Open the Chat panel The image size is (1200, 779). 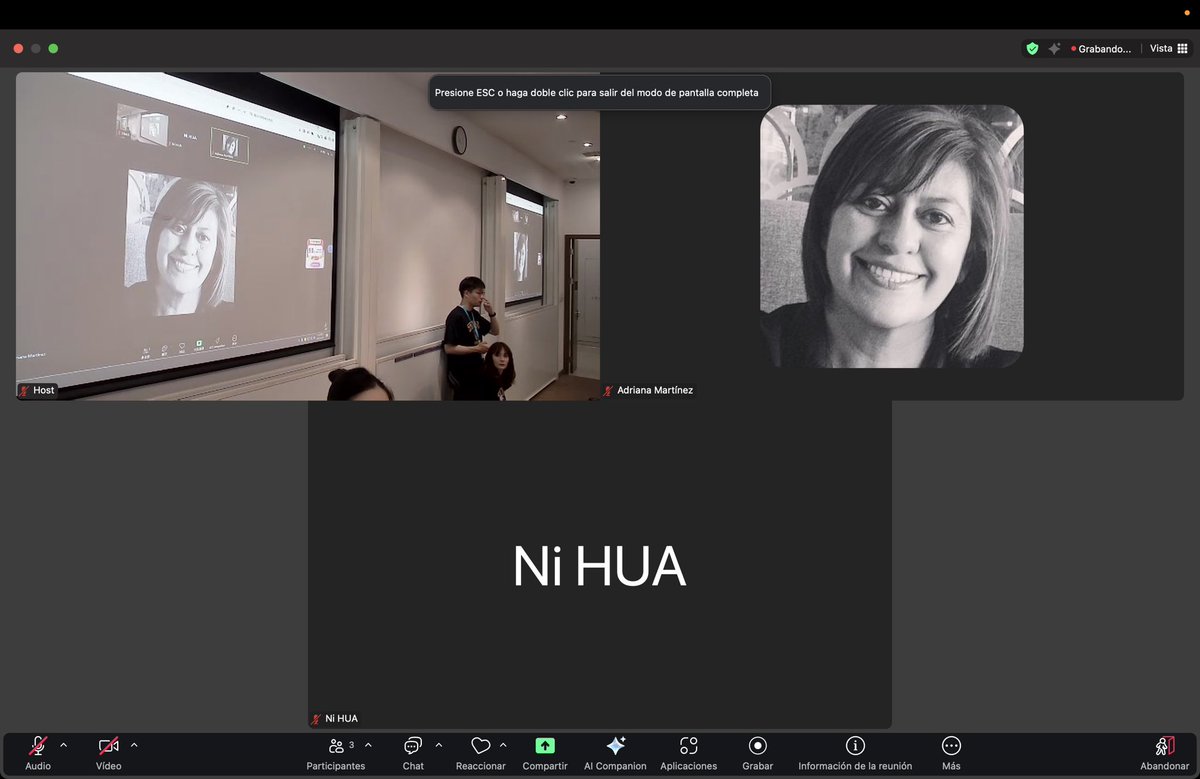tap(413, 753)
